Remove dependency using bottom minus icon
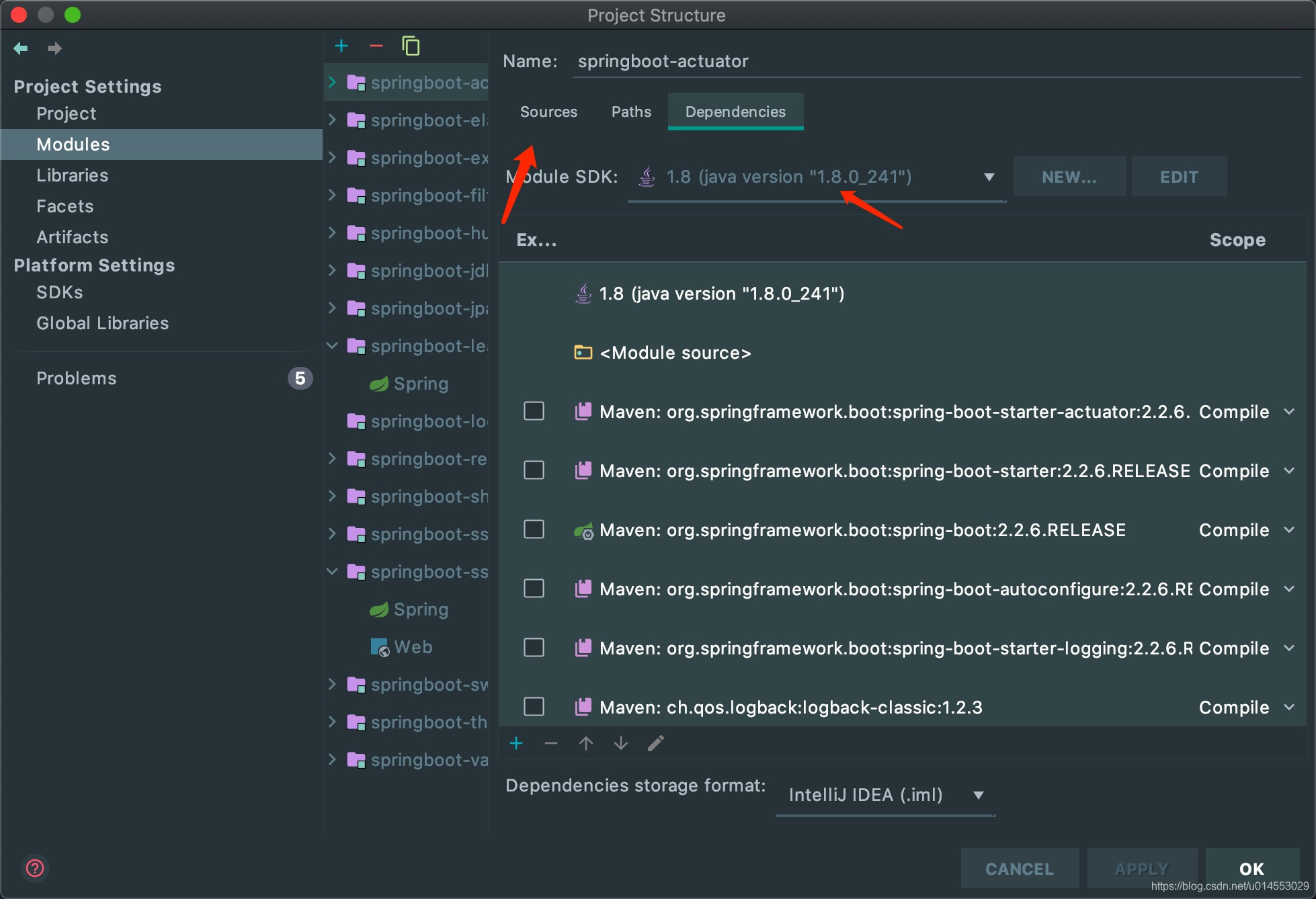 click(x=551, y=743)
